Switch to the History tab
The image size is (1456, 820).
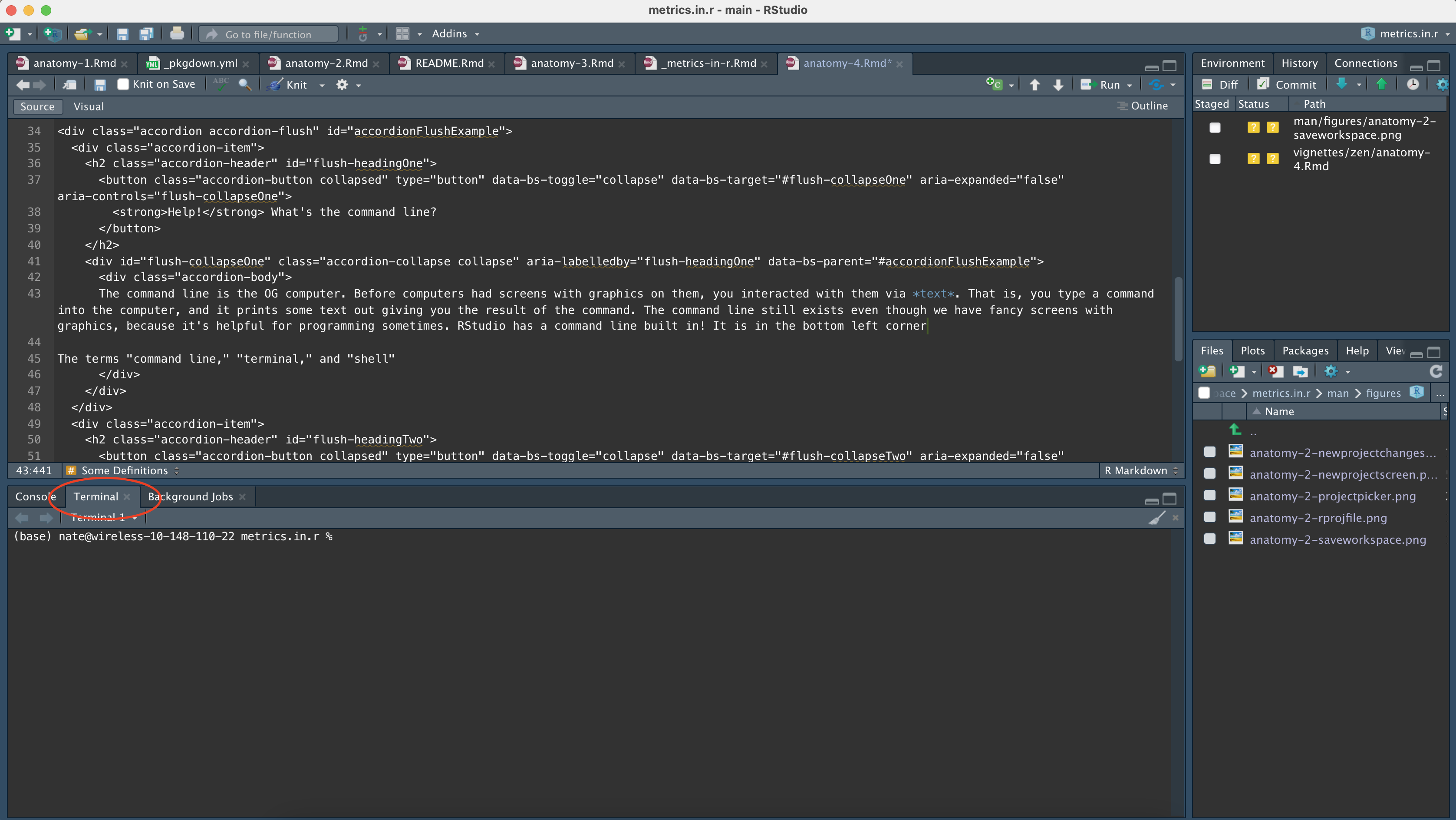click(x=1299, y=63)
